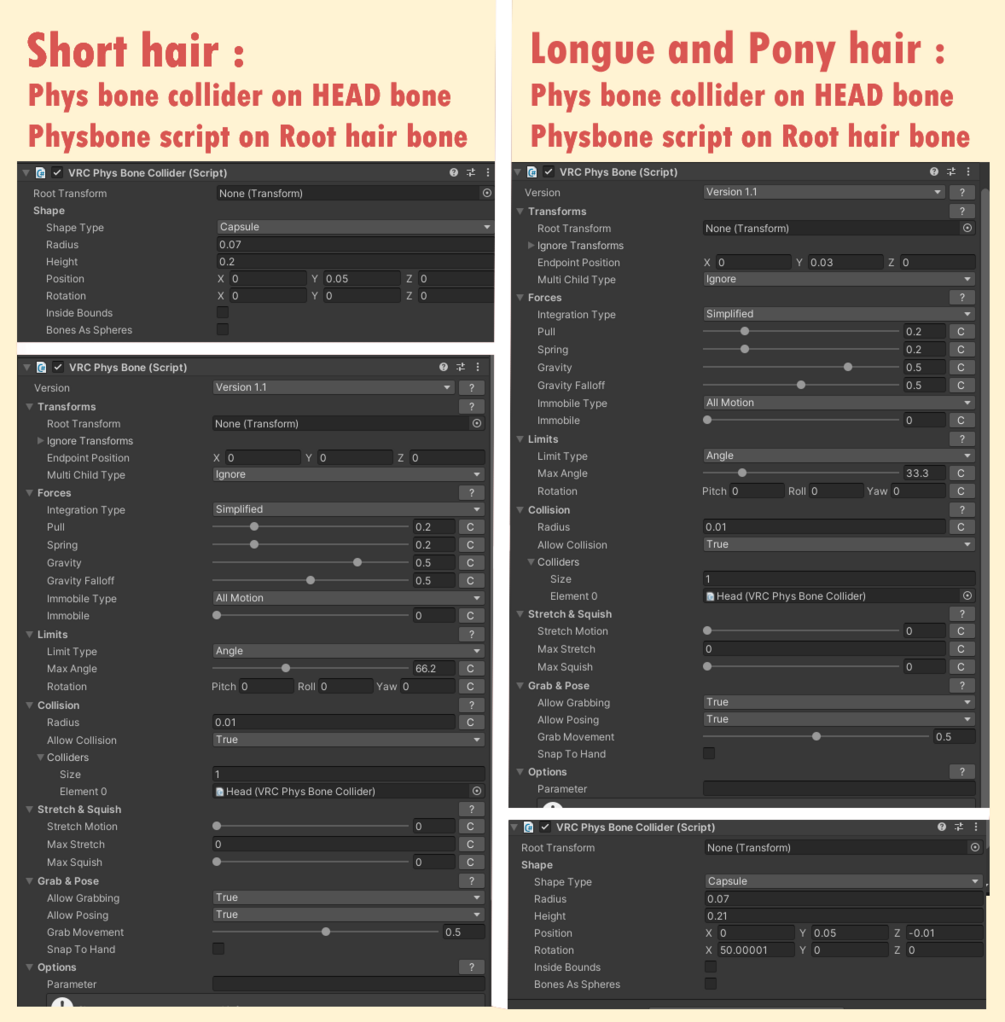The image size is (1005, 1022).
Task: Open help reference in short hair Phys Bone header
Action: (444, 367)
